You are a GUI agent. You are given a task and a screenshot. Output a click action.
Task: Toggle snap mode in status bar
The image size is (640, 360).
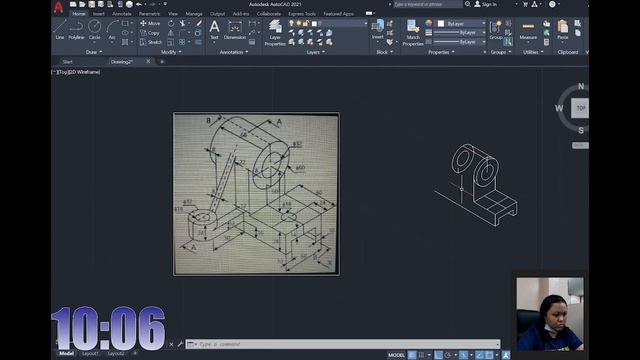(x=421, y=355)
